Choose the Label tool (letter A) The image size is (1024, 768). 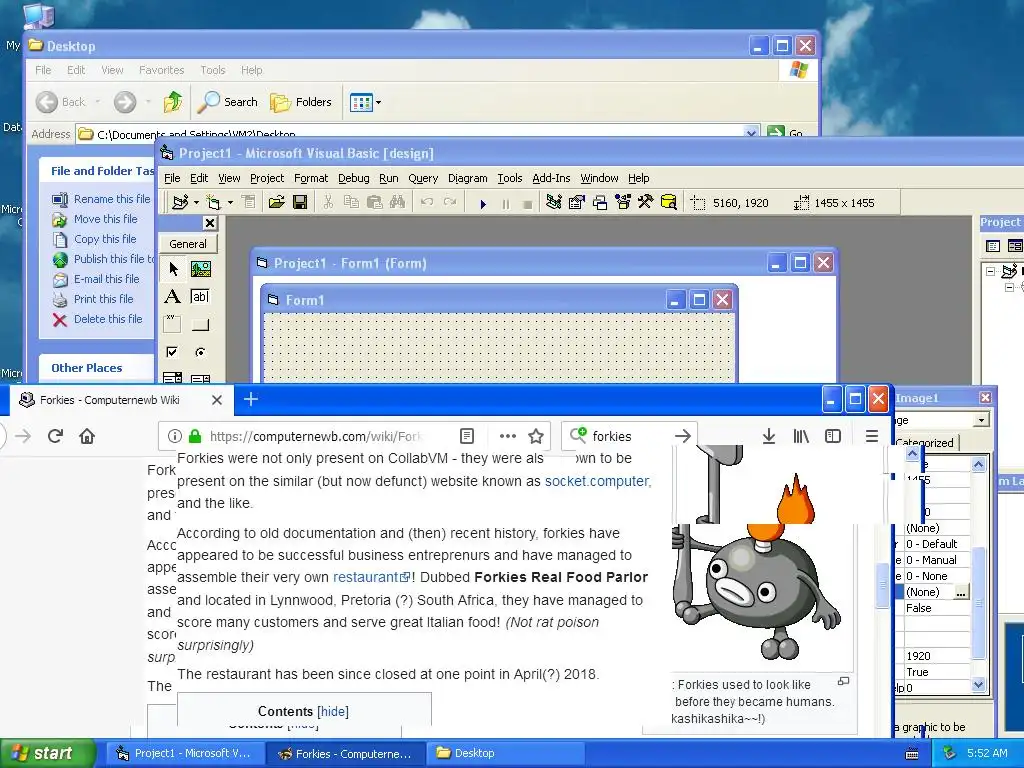click(x=172, y=296)
